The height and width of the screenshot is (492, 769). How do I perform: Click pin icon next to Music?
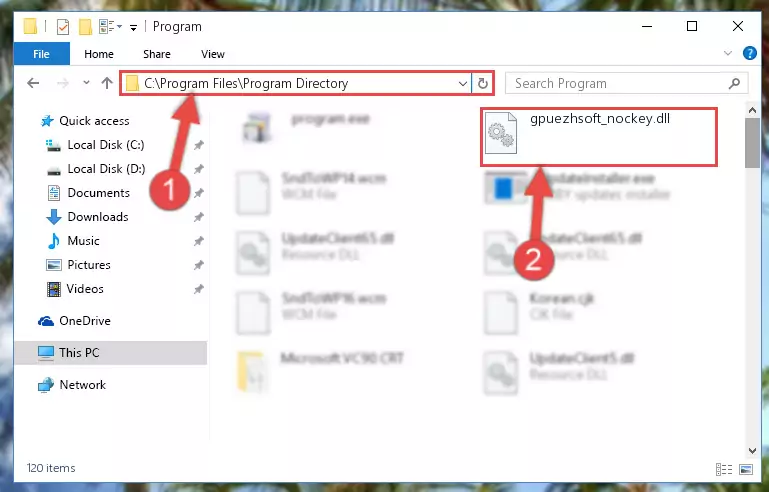click(199, 241)
